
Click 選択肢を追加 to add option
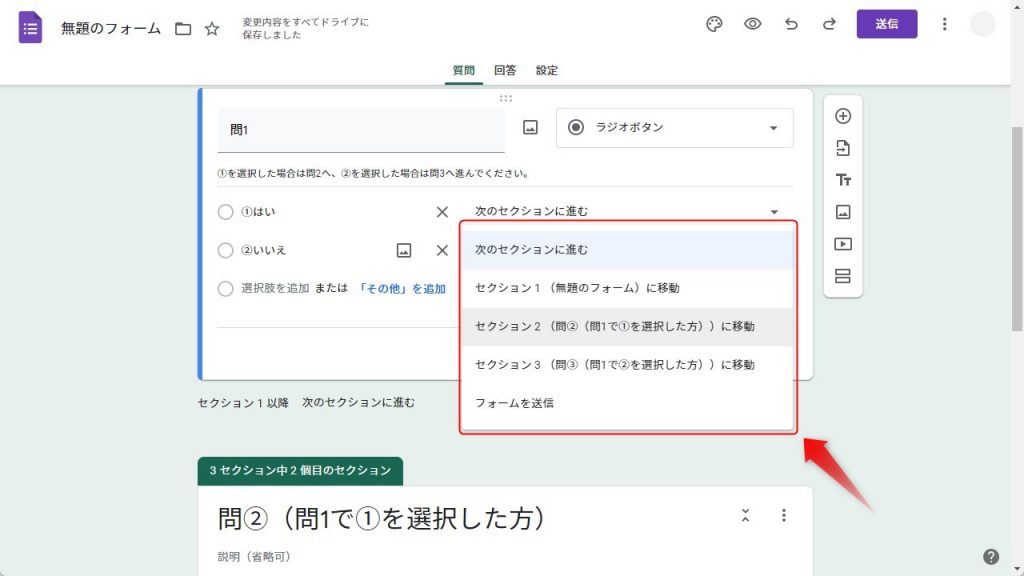275,289
